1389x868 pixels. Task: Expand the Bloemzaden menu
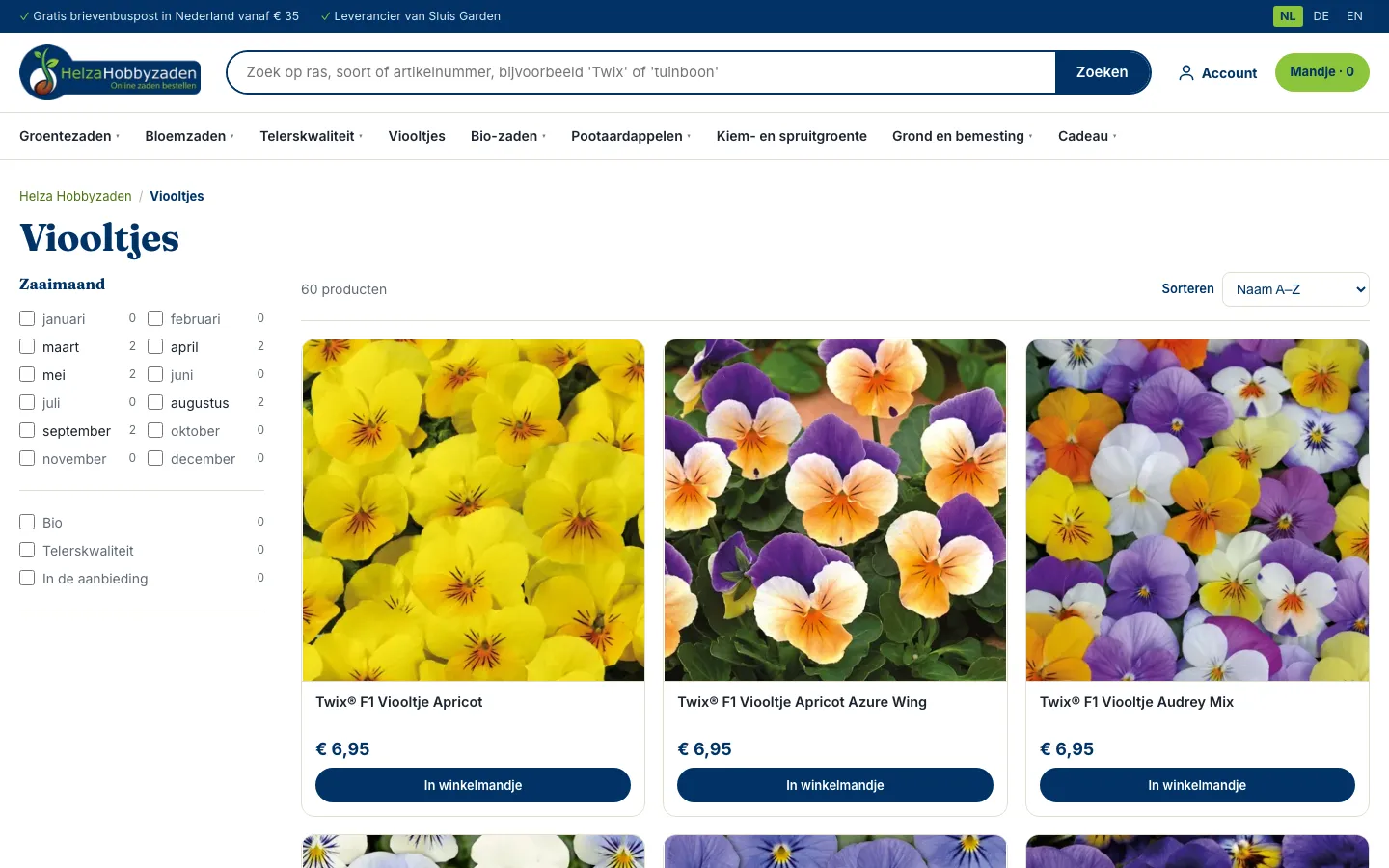click(x=190, y=136)
